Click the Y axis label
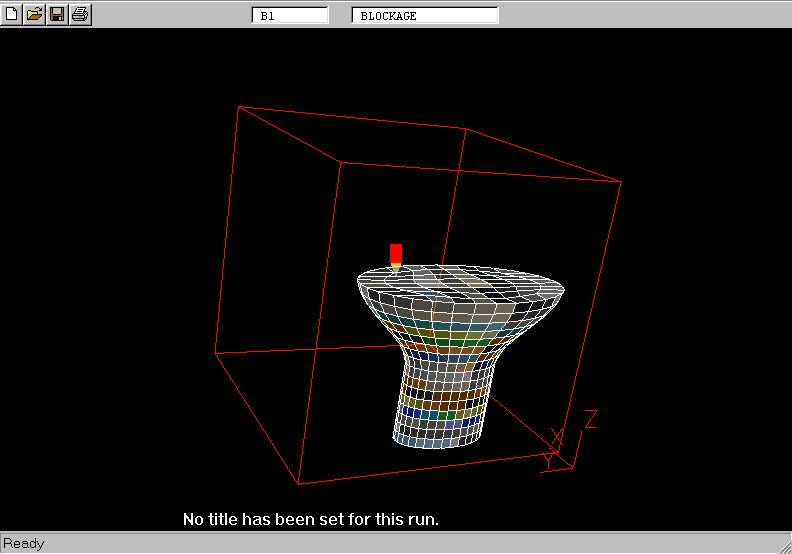This screenshot has height=554, width=792. coord(548,461)
